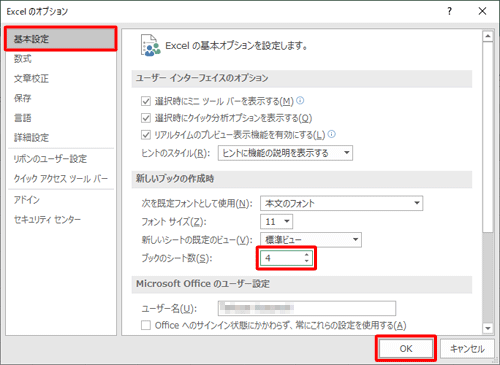Confirm with the OK button
The image size is (500, 365).
406,349
